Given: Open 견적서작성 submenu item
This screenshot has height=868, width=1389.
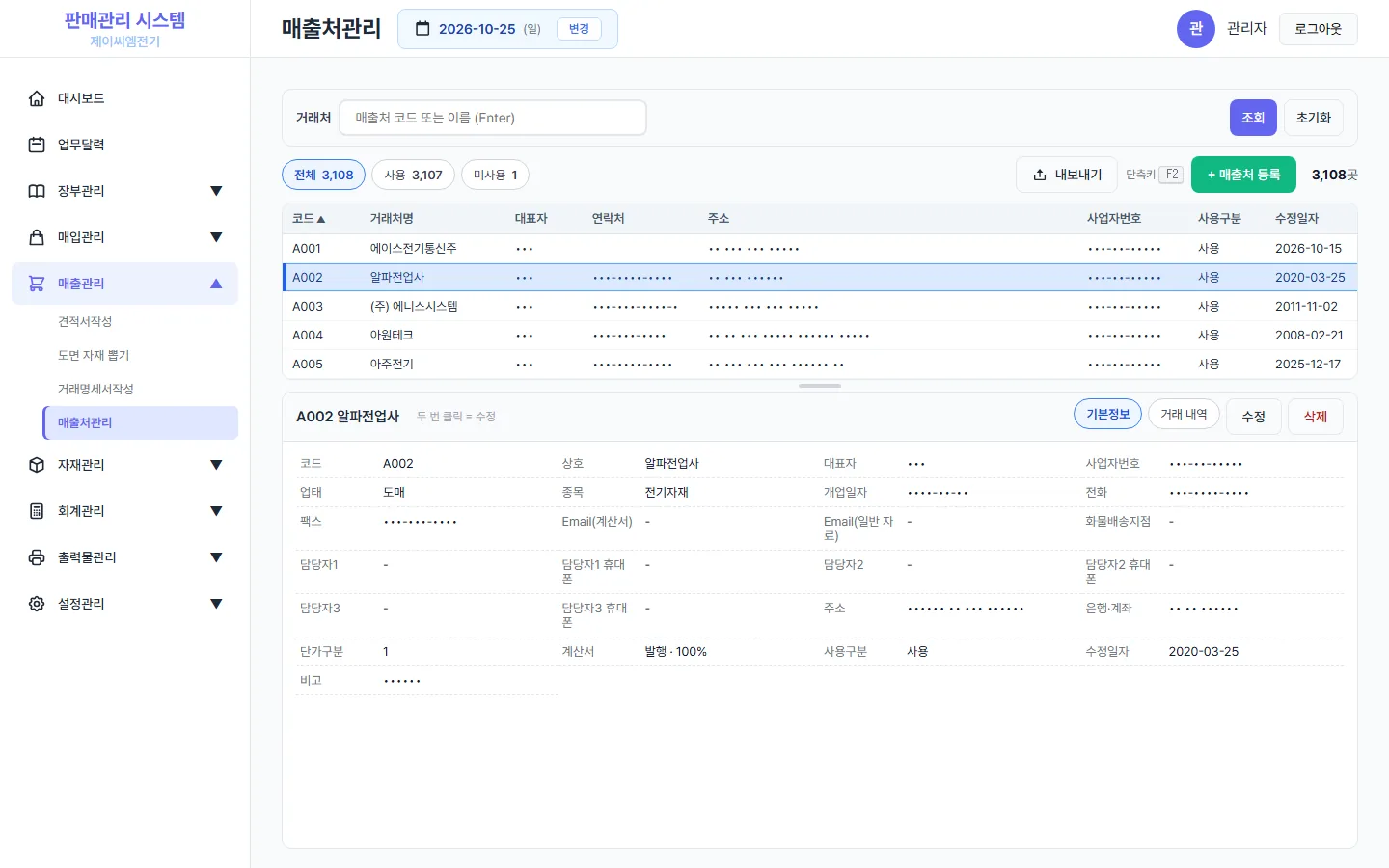Looking at the screenshot, I should coord(140,321).
